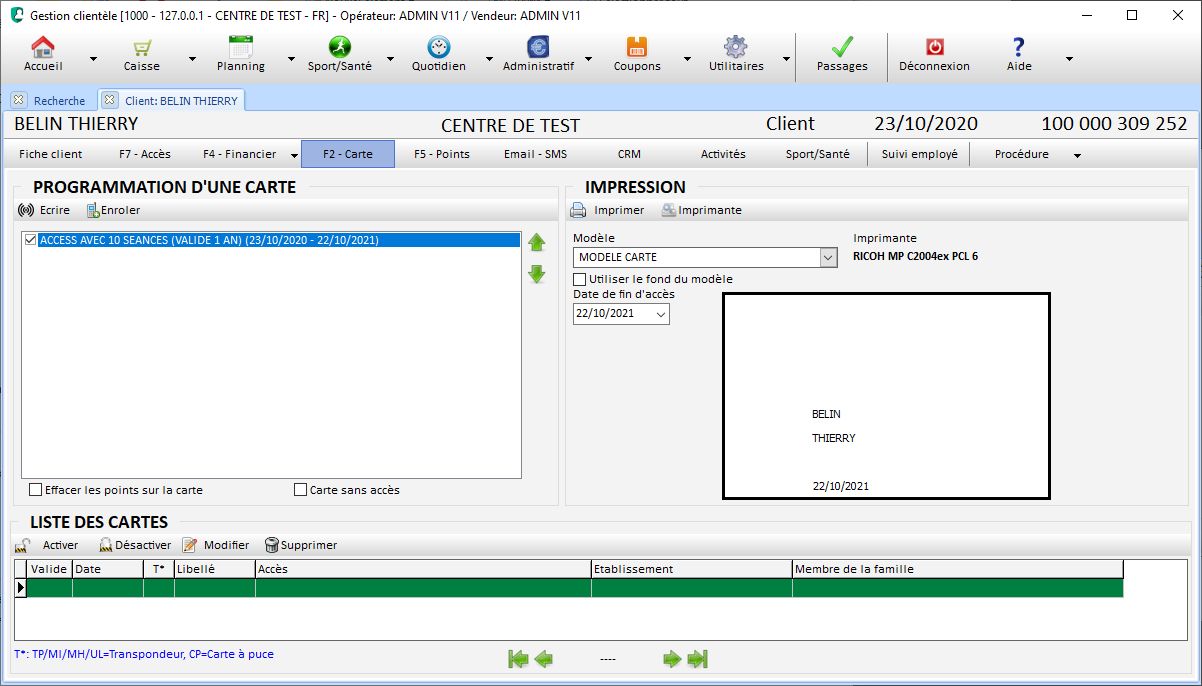Screen dimensions: 1202x686
Task: Select the ACCESS AVEC 10 SEANCES list entry
Action: tap(209, 240)
